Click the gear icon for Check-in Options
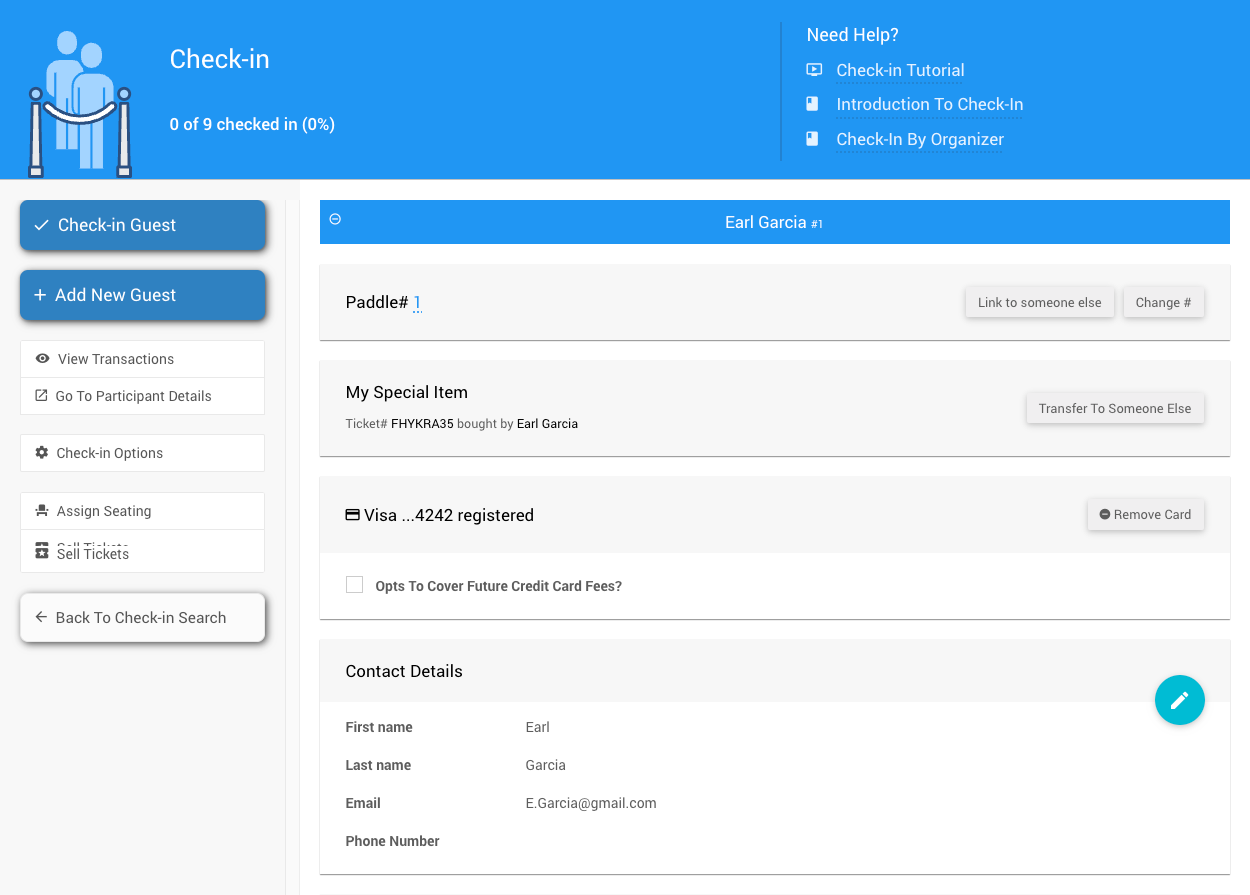This screenshot has width=1250, height=895. click(42, 453)
